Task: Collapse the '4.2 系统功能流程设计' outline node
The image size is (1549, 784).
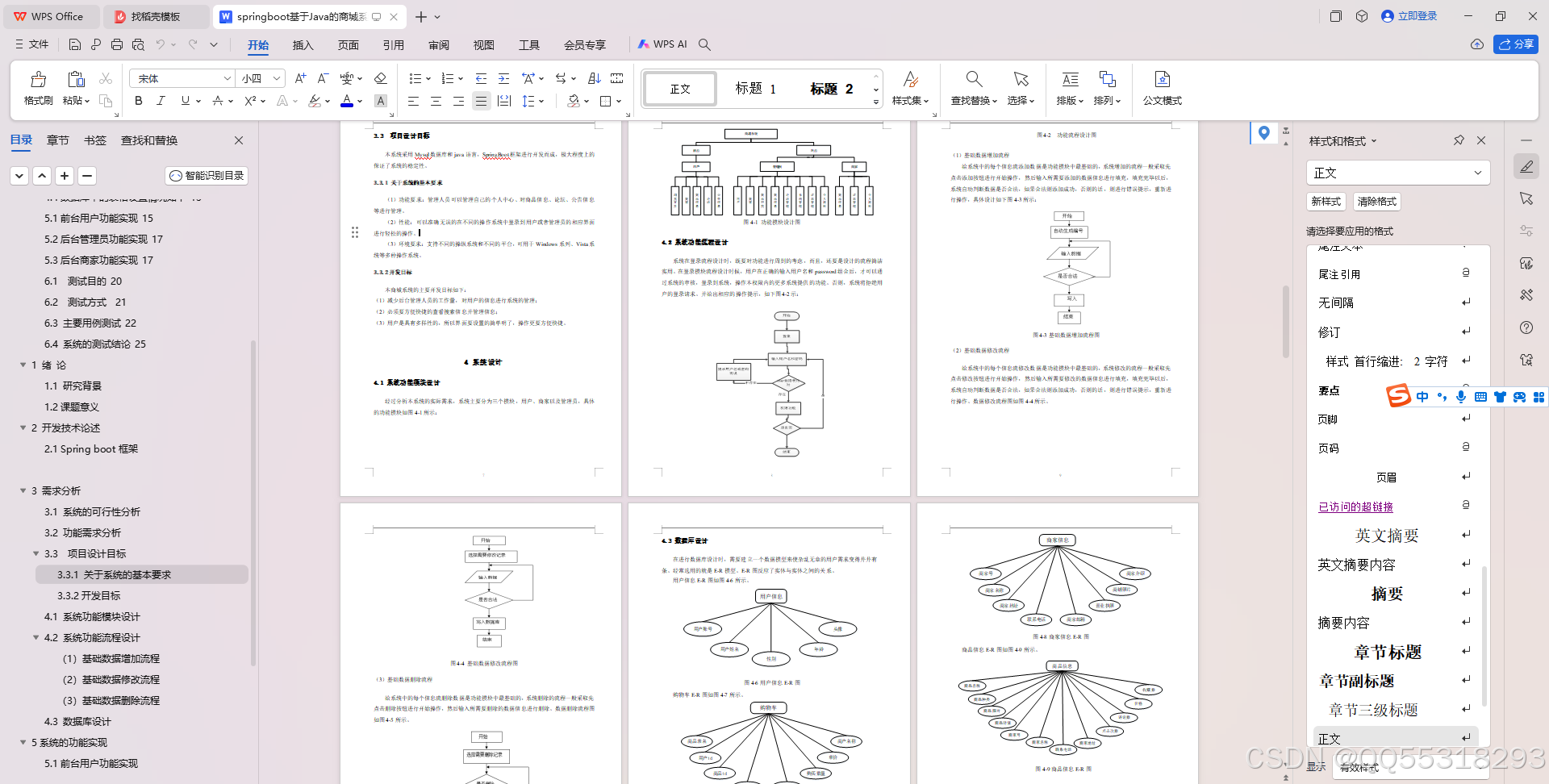Action: coord(35,637)
